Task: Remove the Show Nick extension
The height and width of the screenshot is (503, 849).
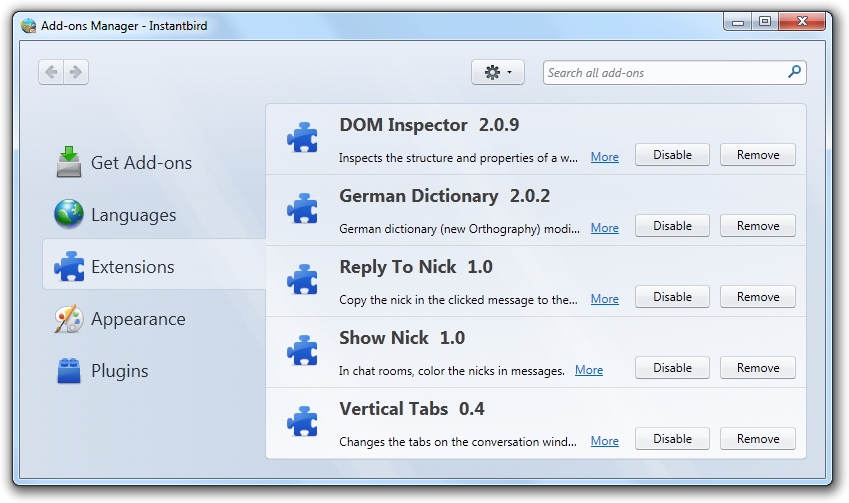Action: 757,368
